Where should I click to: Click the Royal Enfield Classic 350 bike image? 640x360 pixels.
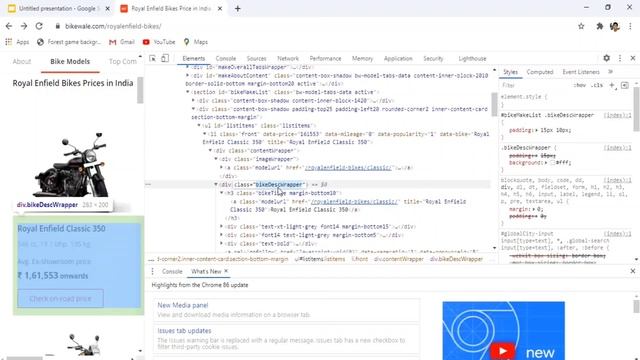click(72, 165)
